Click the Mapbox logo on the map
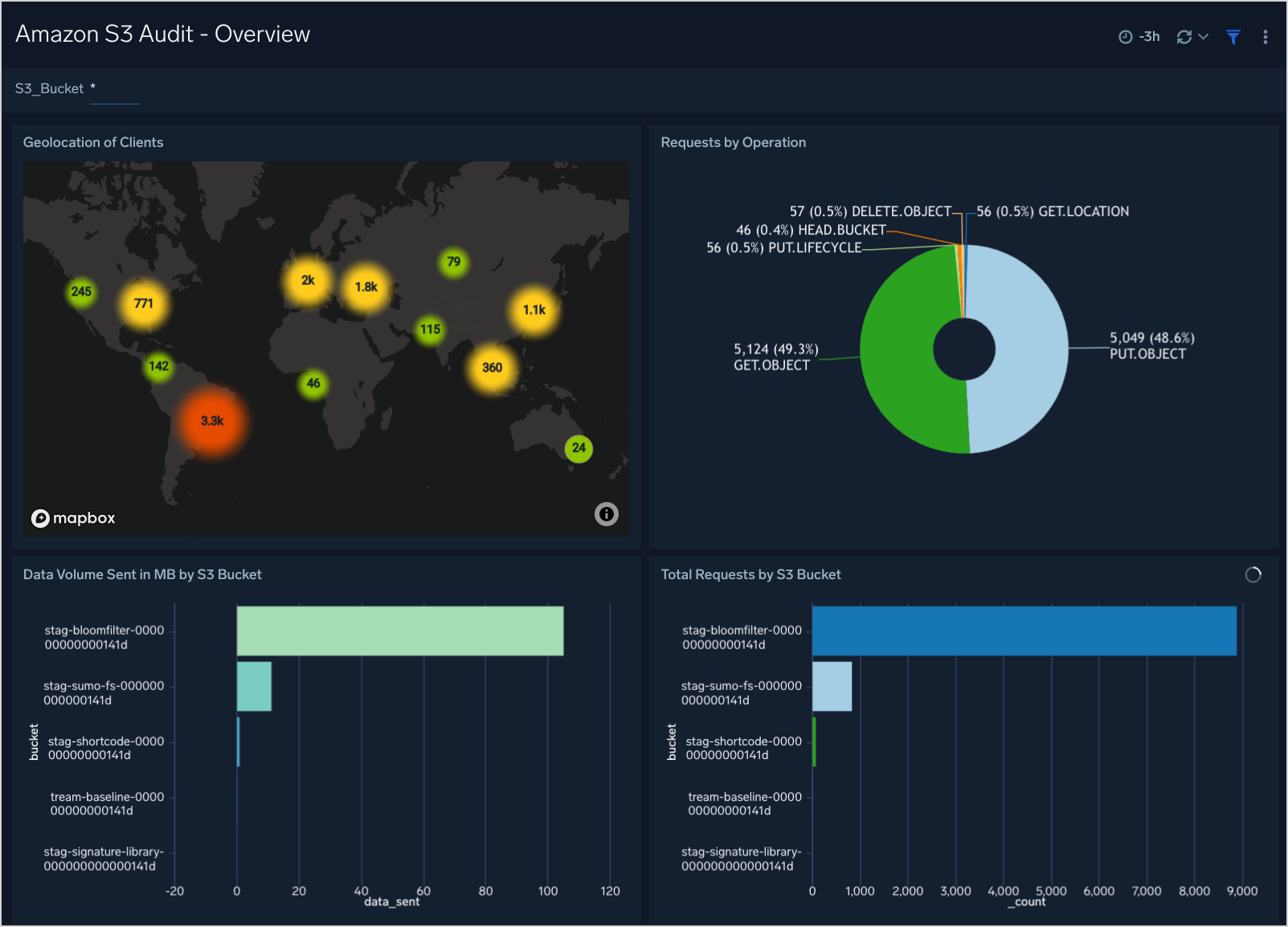Screen dimensions: 1288x927 (72, 518)
